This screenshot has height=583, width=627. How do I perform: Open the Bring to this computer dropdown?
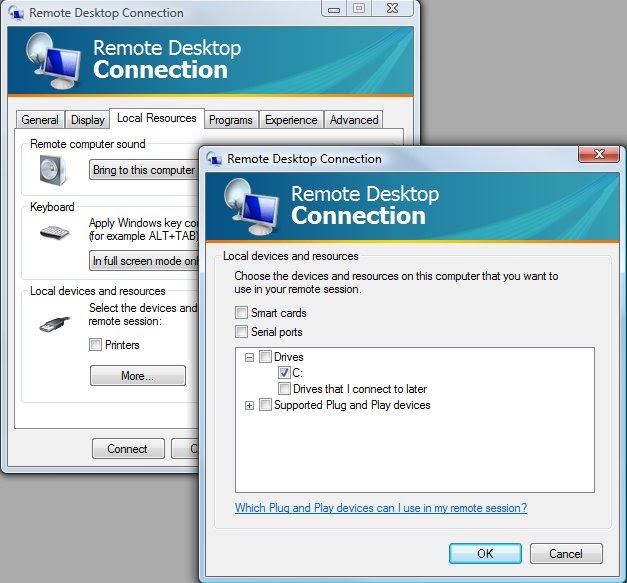[x=144, y=170]
